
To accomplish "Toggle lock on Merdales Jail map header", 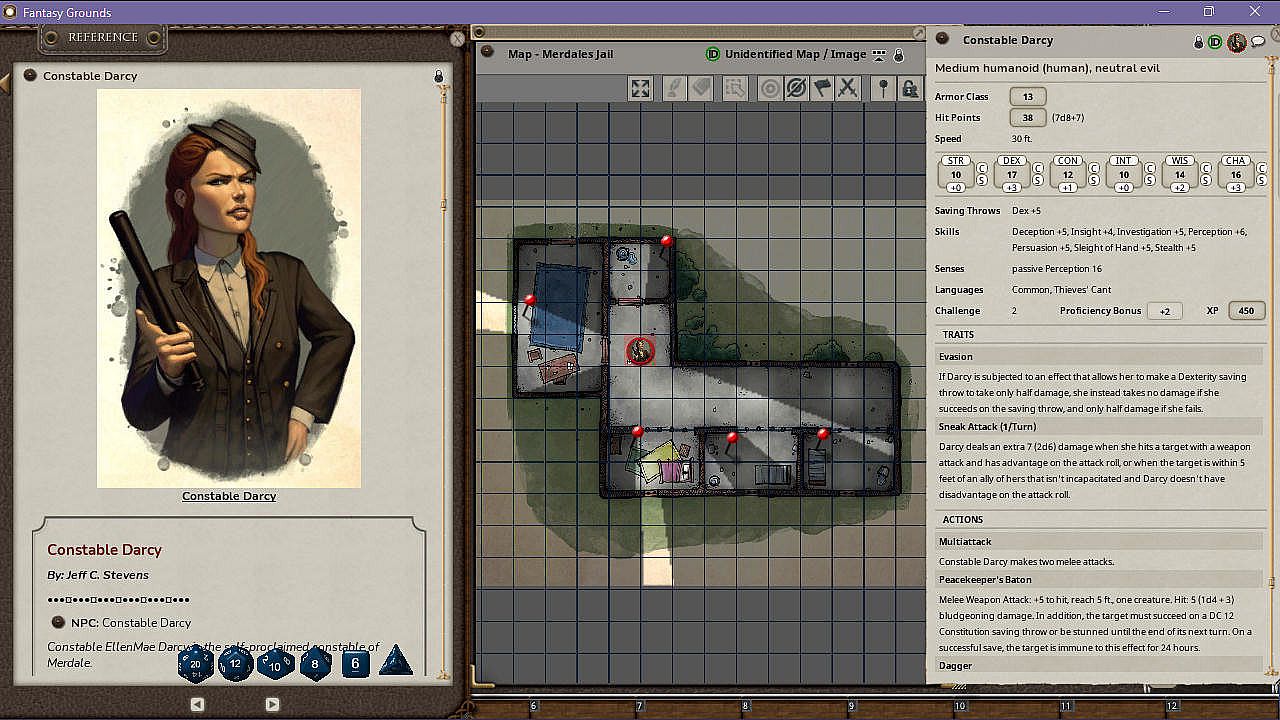I will [x=898, y=55].
